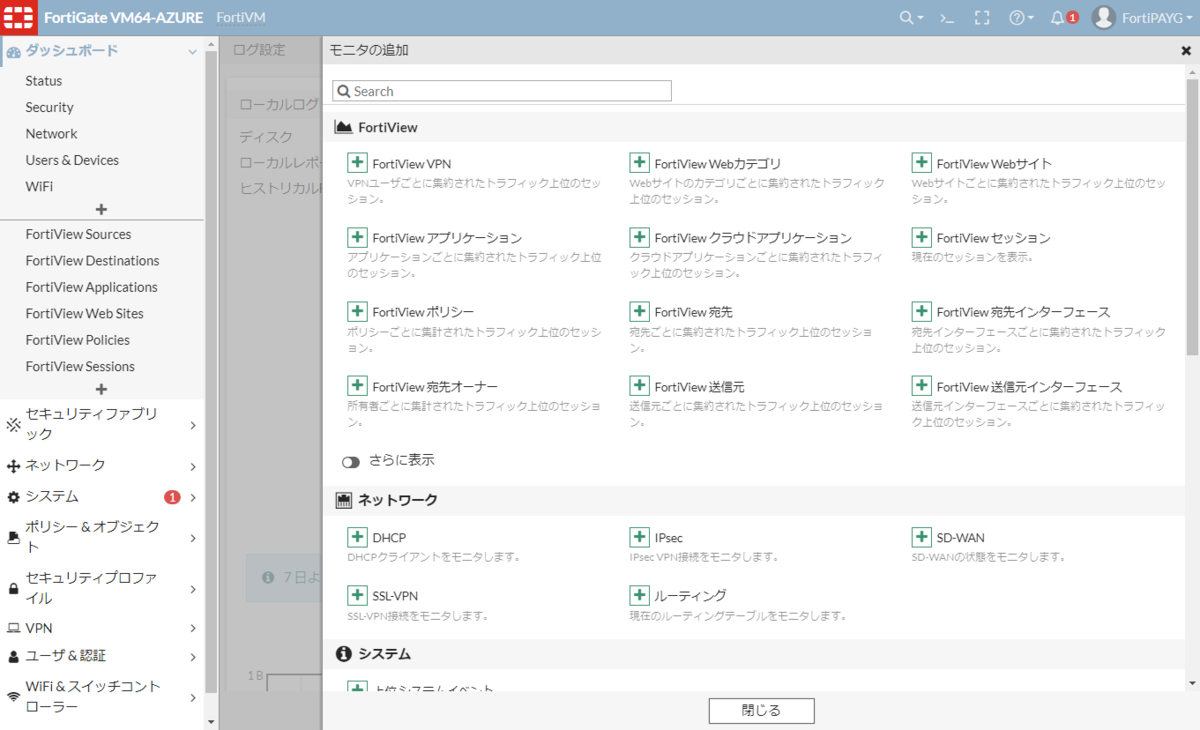Add FortiView 送信元インターフェース plus icon
The image size is (1200, 730).
pyautogui.click(x=921, y=386)
